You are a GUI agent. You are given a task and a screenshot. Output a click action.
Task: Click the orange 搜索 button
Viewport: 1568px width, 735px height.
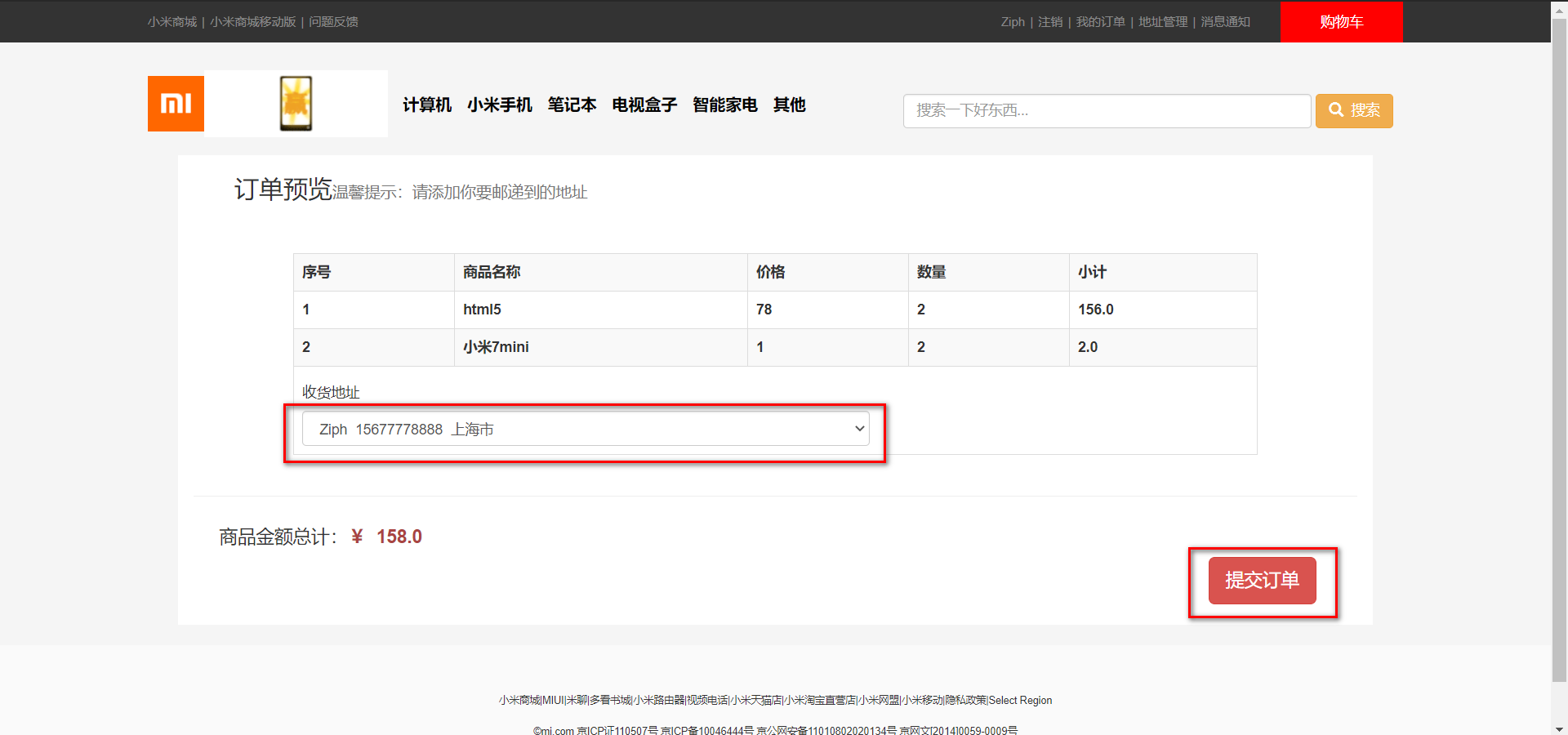[1354, 111]
